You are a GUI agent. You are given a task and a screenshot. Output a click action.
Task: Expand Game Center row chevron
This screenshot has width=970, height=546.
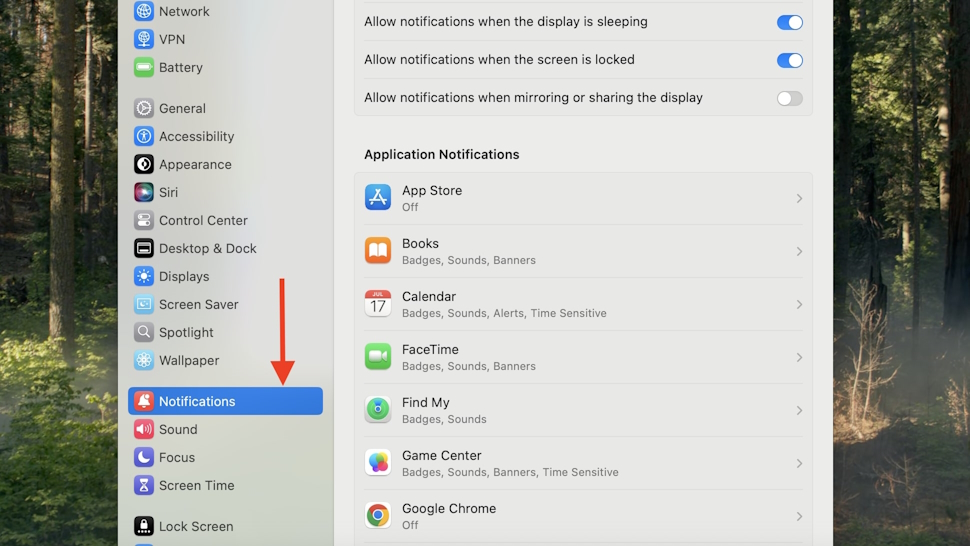coord(799,463)
